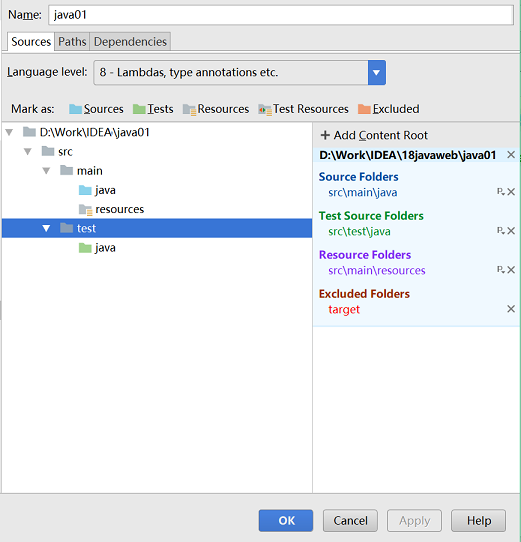The image size is (521, 542).
Task: Switch to the Dependencies tab
Action: [130, 41]
